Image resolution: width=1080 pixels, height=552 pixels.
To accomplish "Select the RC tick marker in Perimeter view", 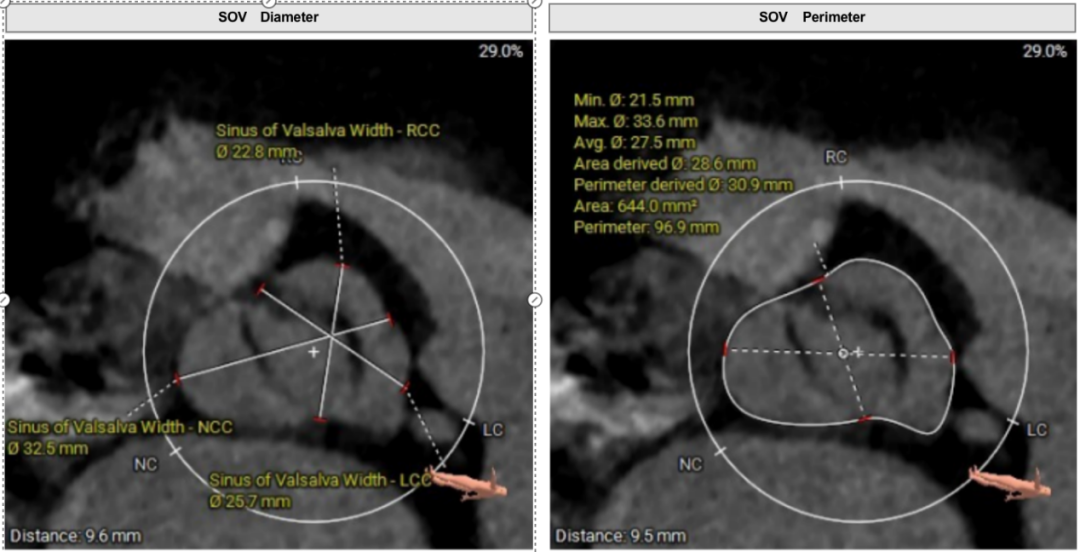I will coord(840,181).
